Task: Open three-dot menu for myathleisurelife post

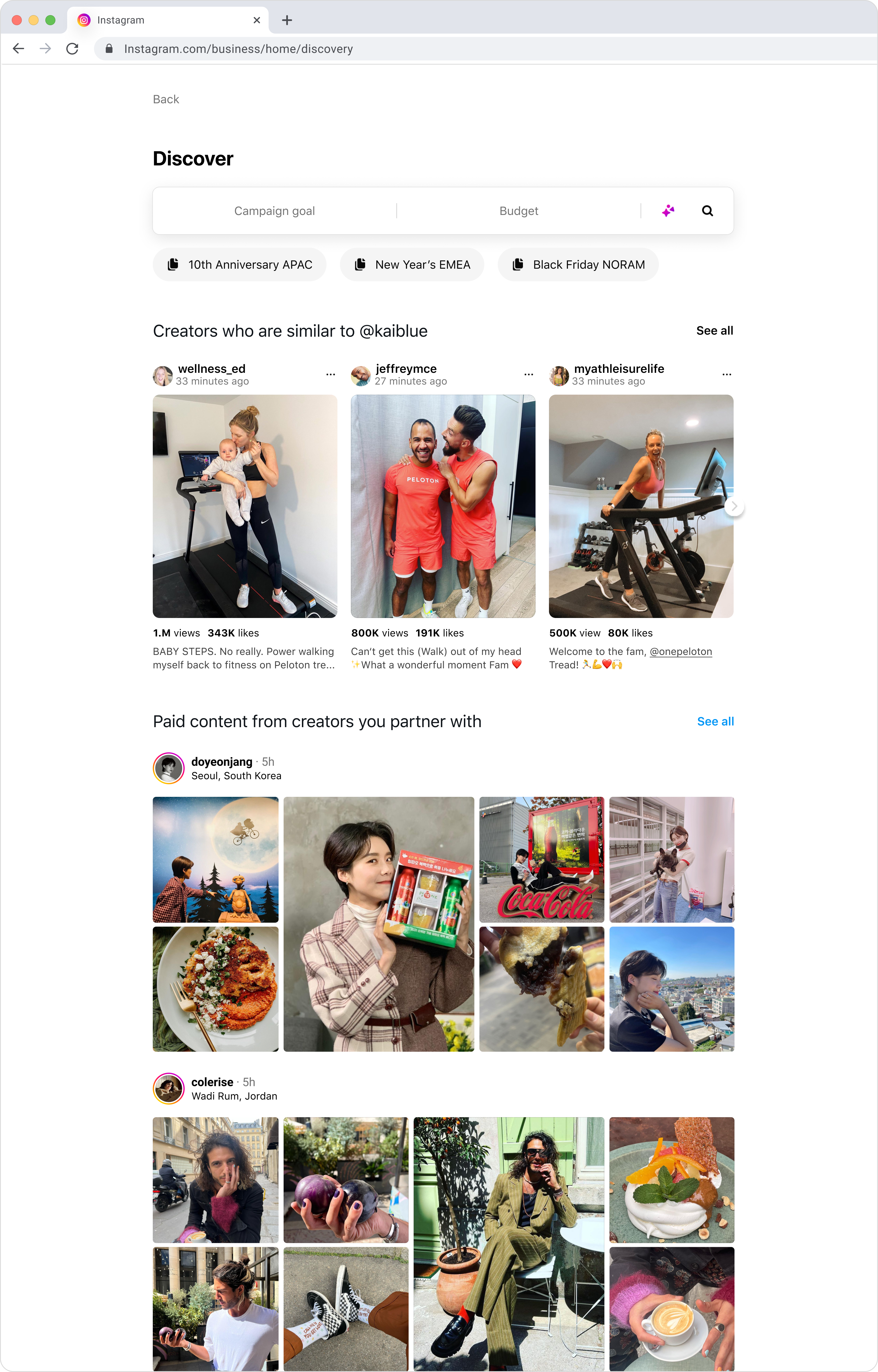Action: 726,375
